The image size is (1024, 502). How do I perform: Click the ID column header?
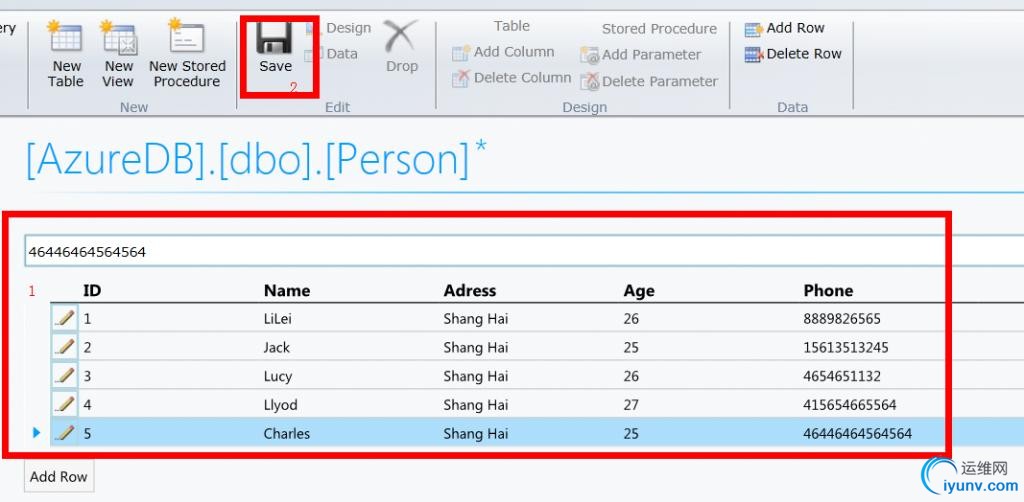pyautogui.click(x=92, y=290)
